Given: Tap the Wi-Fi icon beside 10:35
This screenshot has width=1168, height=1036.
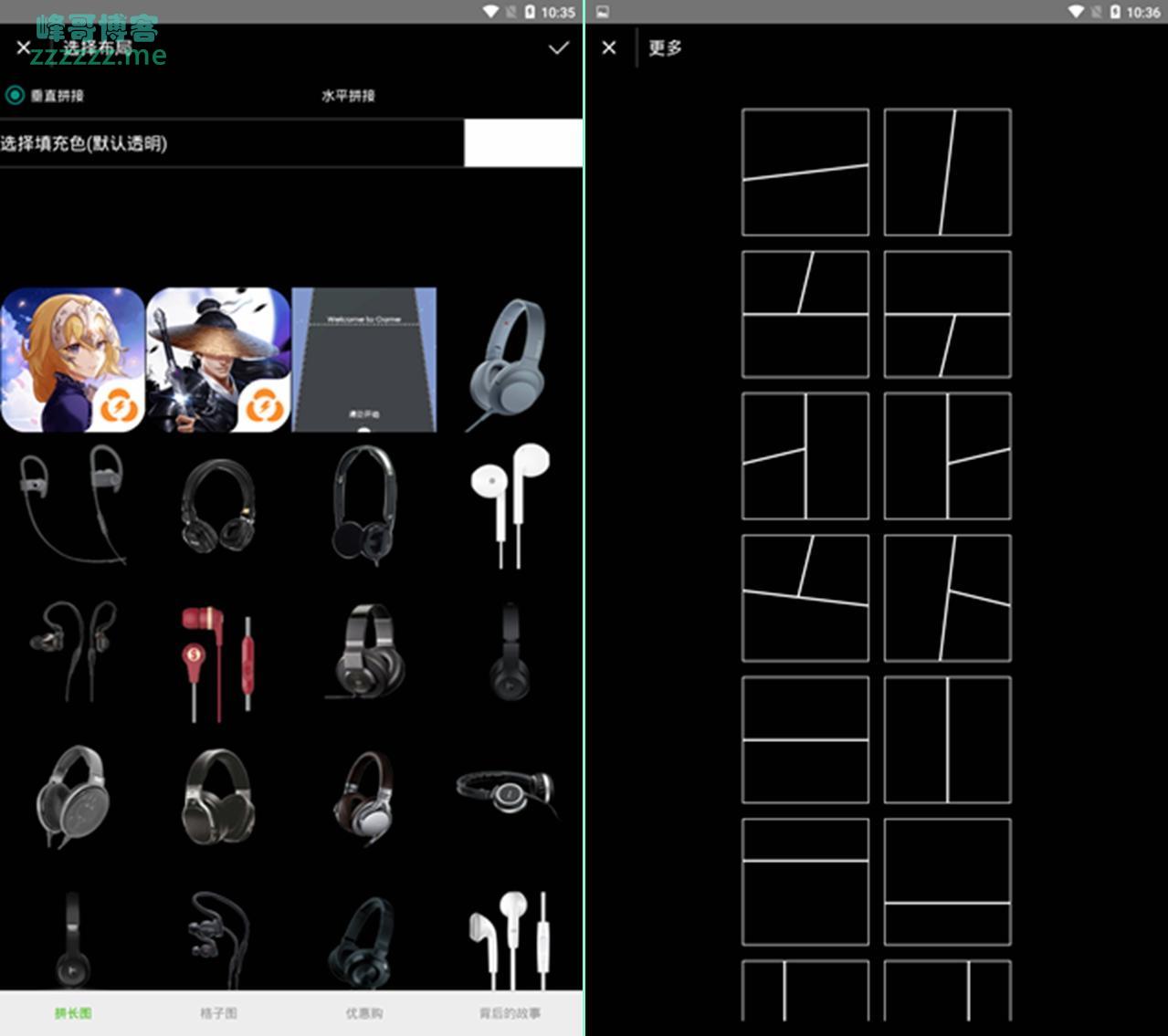Looking at the screenshot, I should coord(491,11).
